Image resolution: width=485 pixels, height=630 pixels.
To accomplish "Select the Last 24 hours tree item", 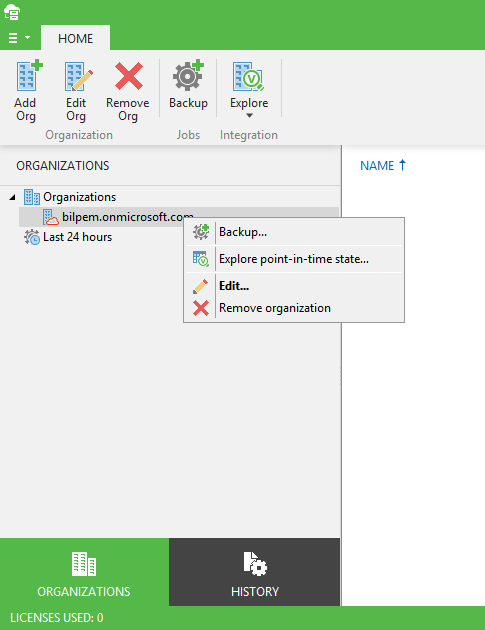I will coord(77,237).
